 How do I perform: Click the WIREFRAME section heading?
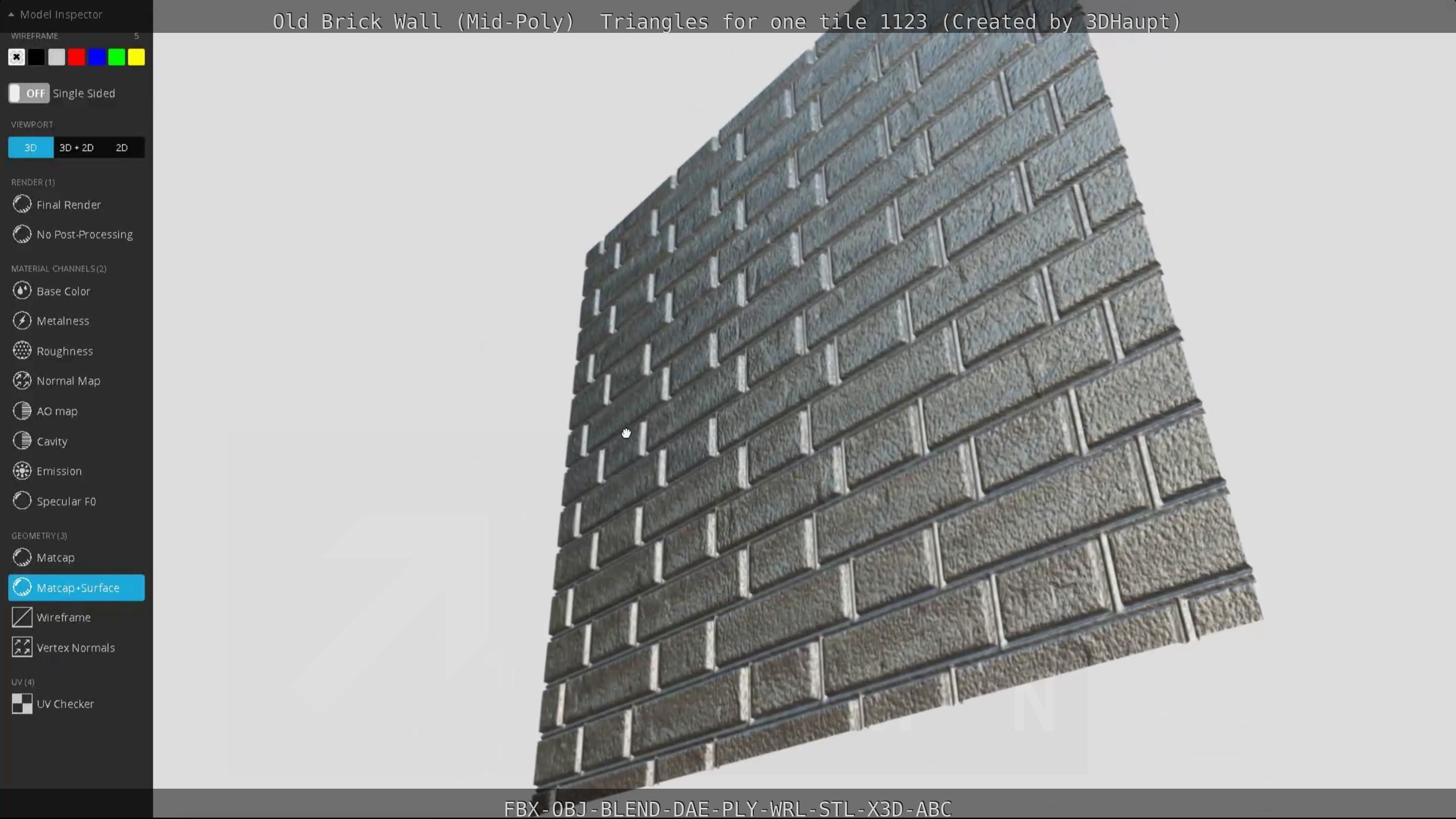click(x=34, y=35)
